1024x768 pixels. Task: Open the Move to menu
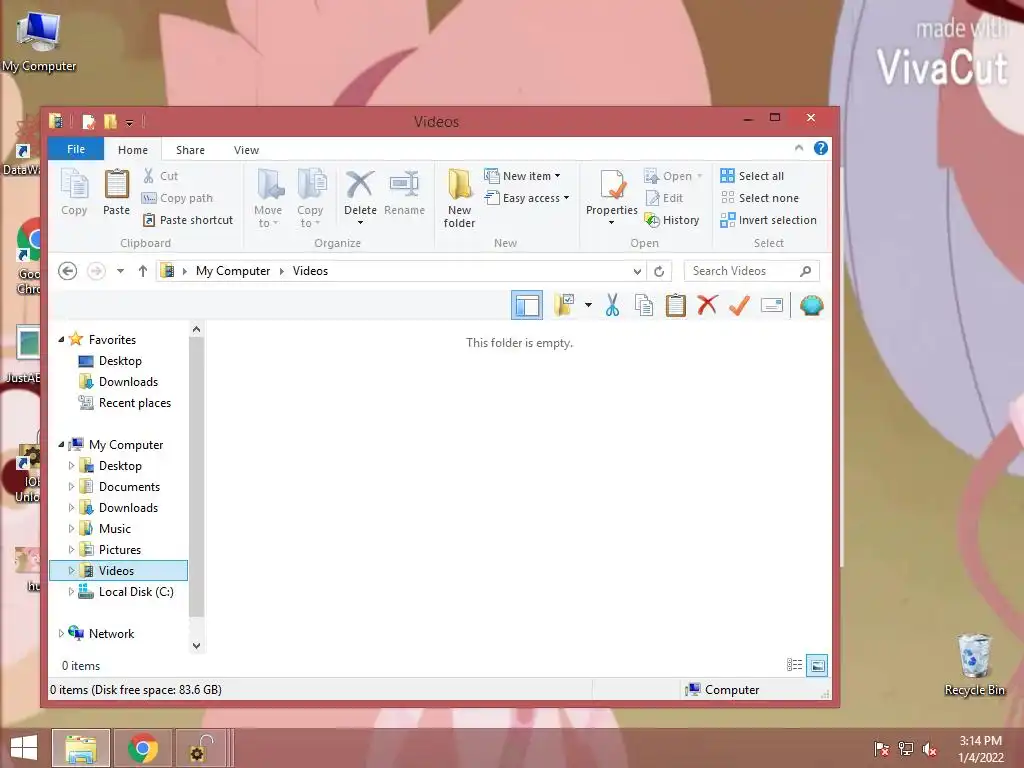268,198
